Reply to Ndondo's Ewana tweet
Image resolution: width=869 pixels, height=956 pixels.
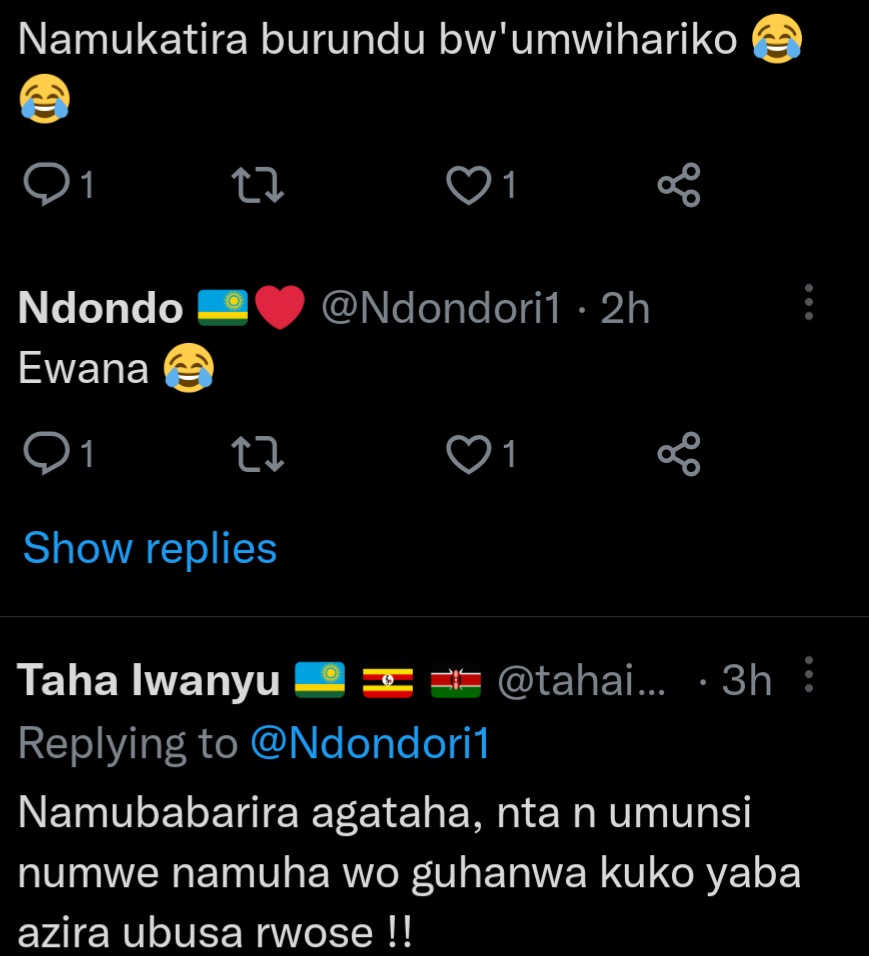point(45,454)
